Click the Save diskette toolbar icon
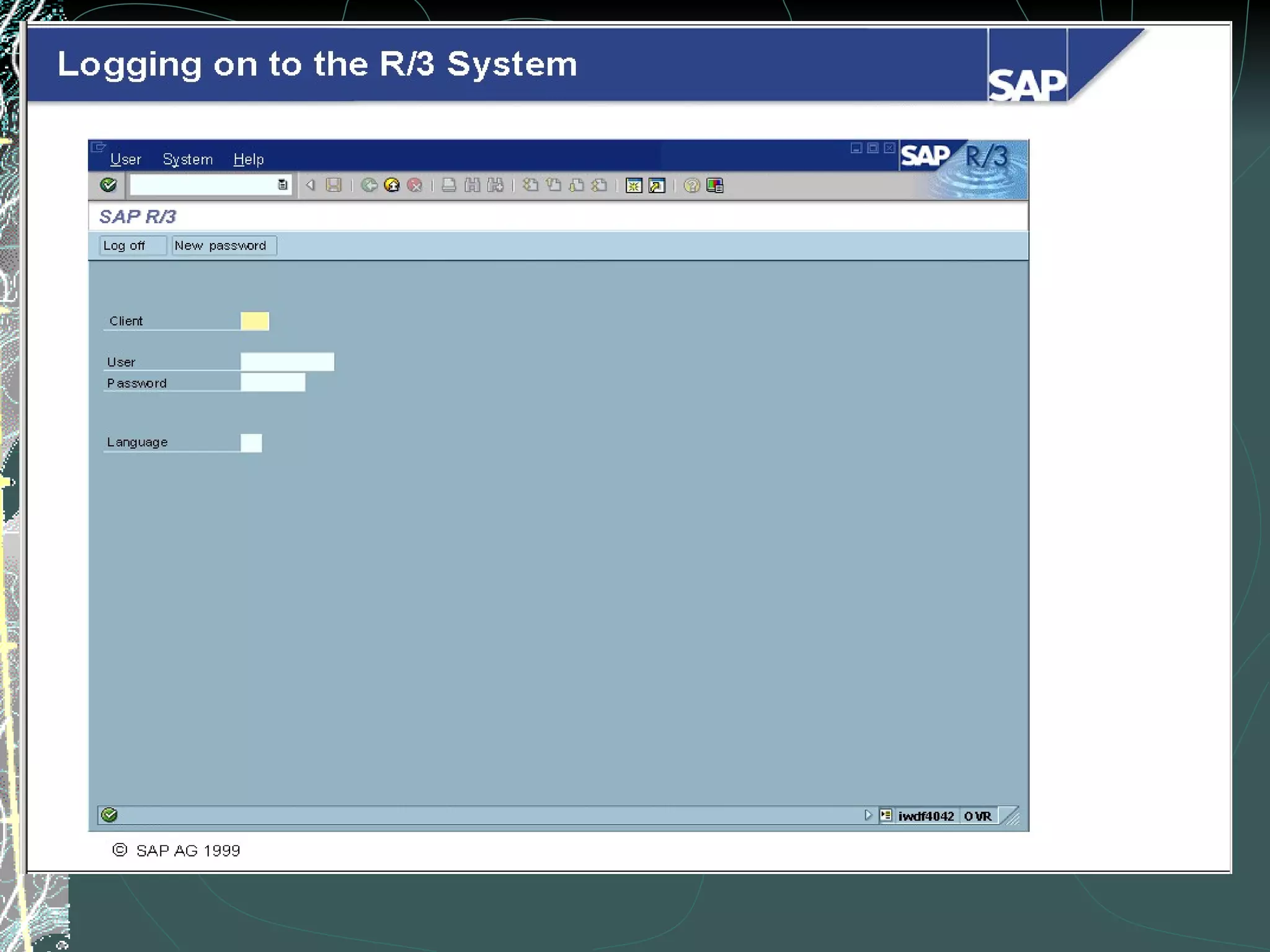1270x952 pixels. [334, 185]
